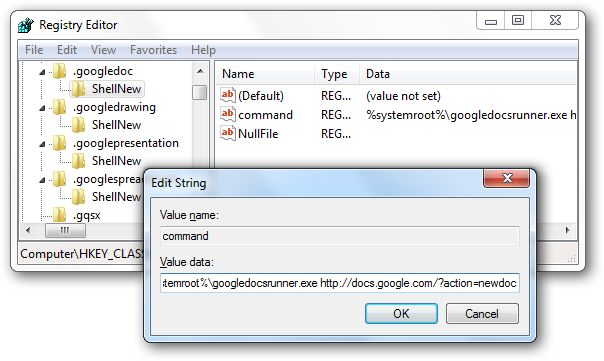Select ShellNew label under .googledoc
This screenshot has width=604, height=361.
(116, 89)
